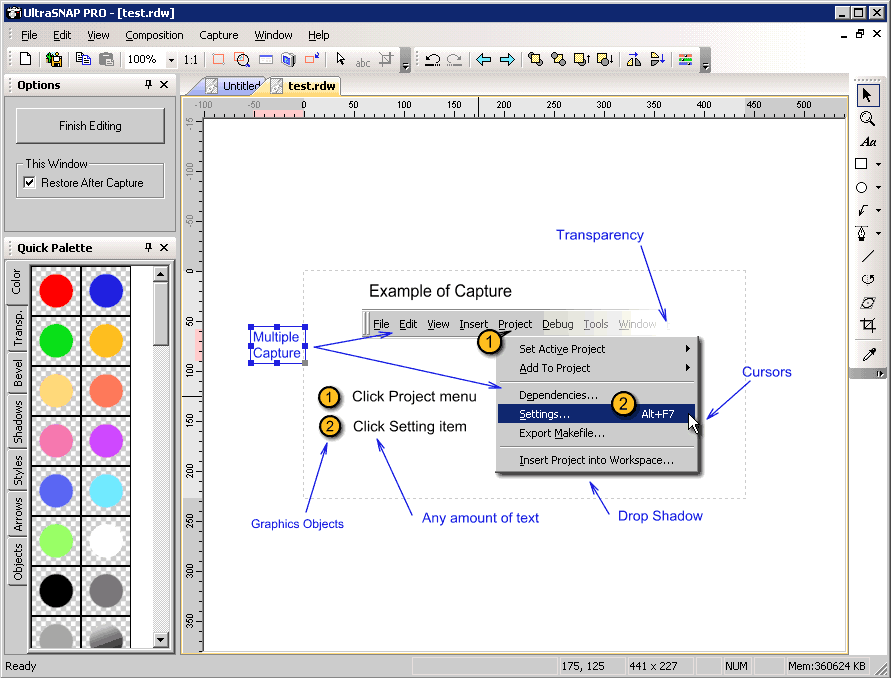
Task: Click the undo arrow icon
Action: click(432, 59)
